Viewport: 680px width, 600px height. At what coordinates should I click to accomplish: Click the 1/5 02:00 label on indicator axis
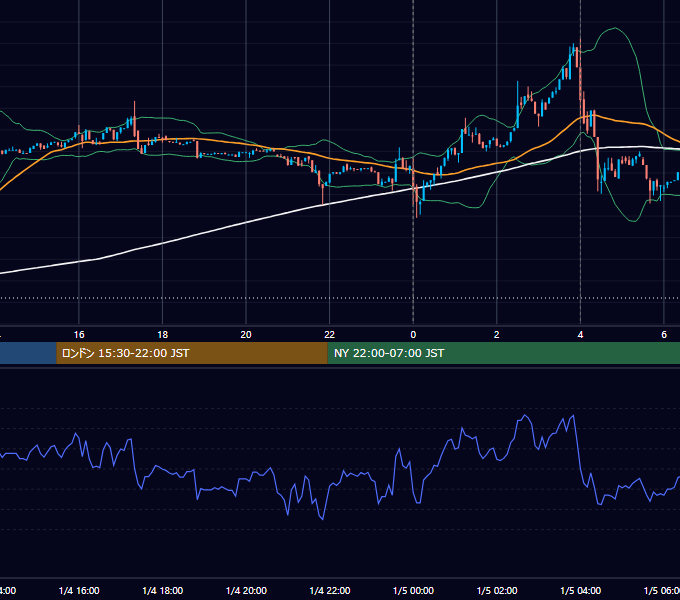pyautogui.click(x=497, y=591)
